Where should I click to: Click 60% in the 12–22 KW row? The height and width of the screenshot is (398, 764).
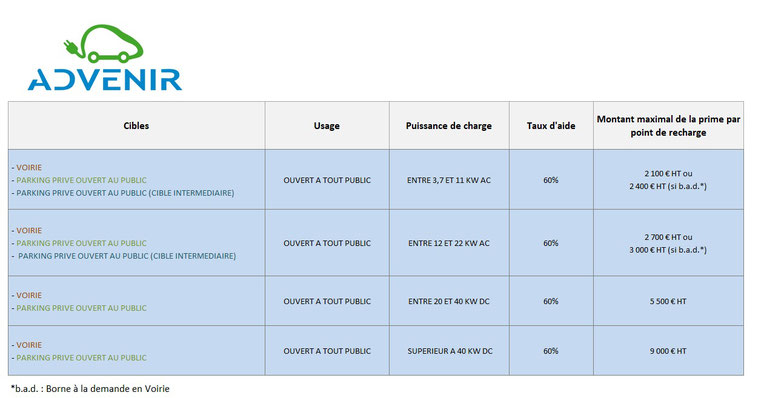[551, 243]
